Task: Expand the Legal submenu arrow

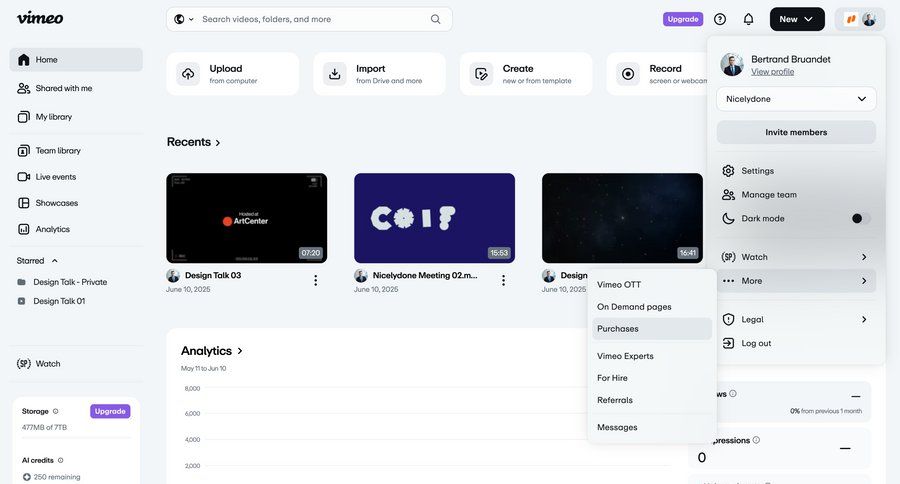Action: coord(864,319)
